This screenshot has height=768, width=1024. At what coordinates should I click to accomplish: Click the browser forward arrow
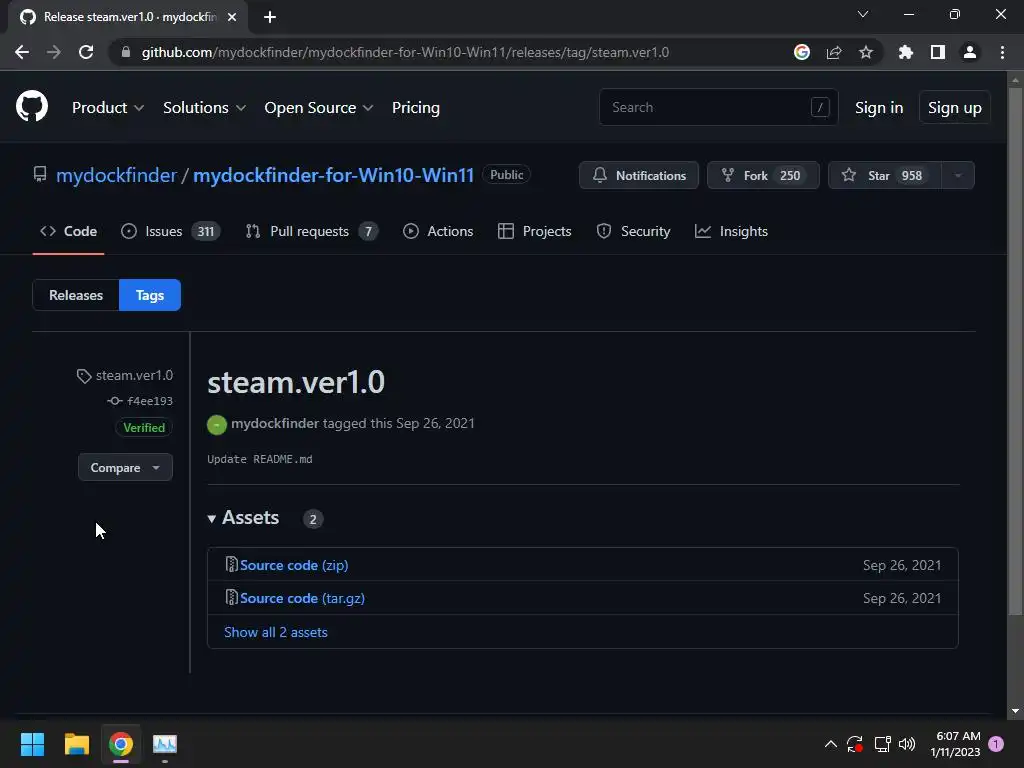coord(54,52)
